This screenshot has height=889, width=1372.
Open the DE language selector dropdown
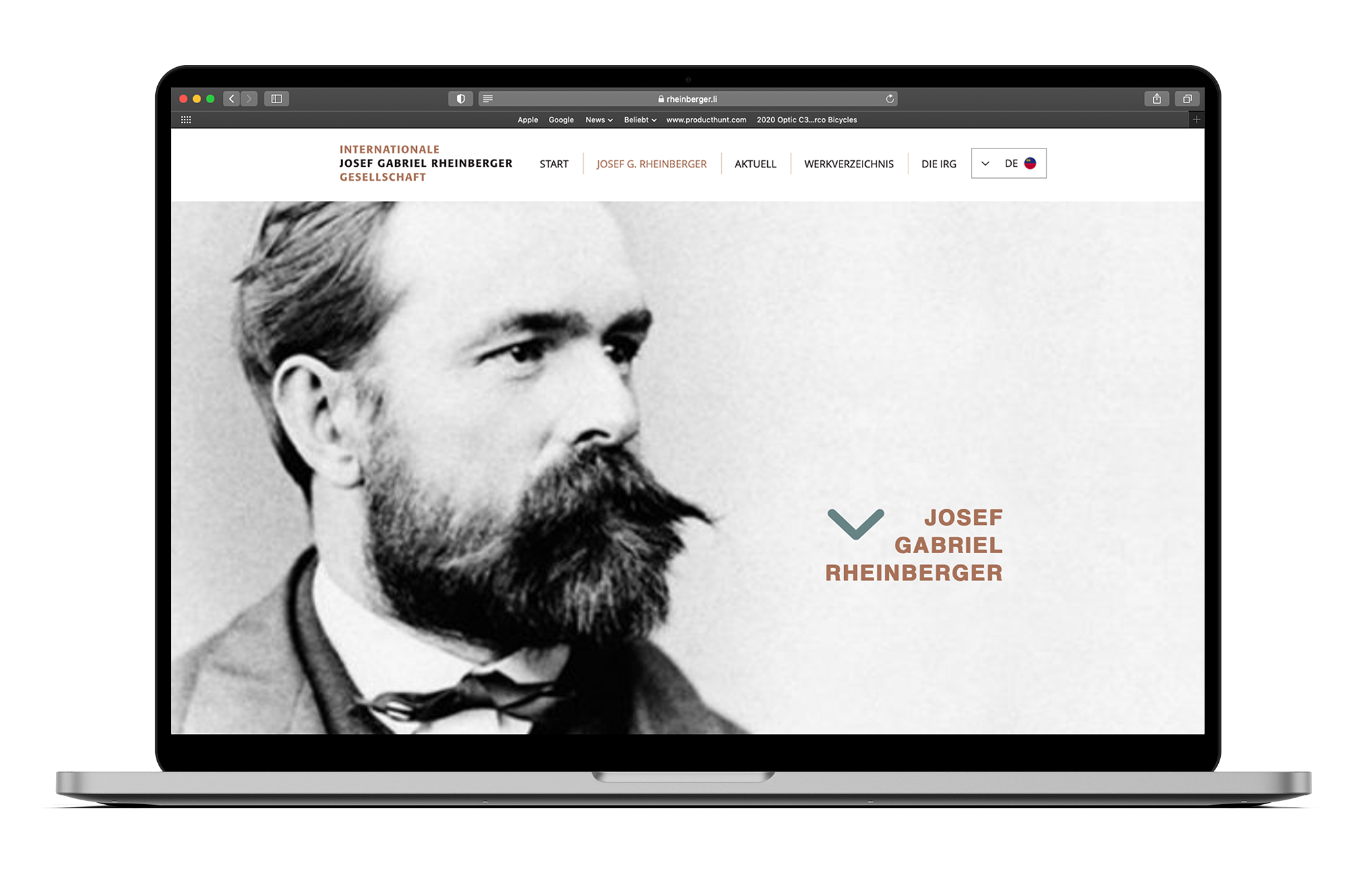(1008, 164)
